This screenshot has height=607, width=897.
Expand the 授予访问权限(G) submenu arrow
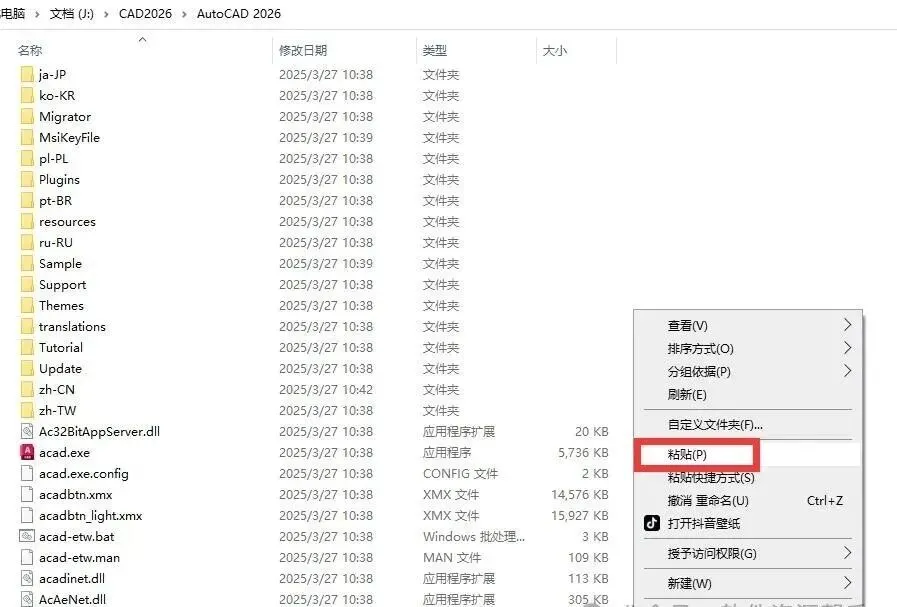[x=848, y=553]
